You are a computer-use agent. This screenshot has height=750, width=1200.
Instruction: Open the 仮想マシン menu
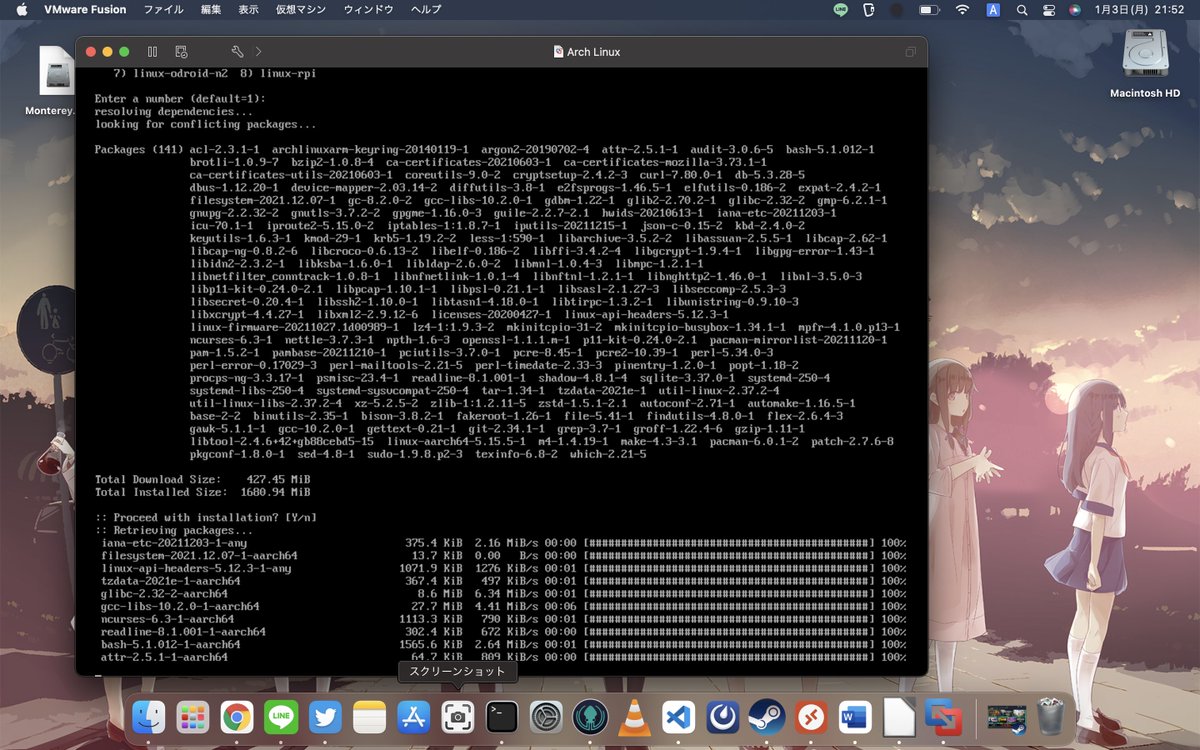pyautogui.click(x=301, y=10)
